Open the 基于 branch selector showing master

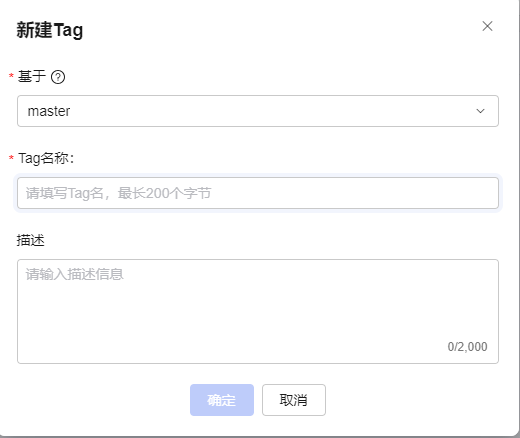tap(258, 111)
